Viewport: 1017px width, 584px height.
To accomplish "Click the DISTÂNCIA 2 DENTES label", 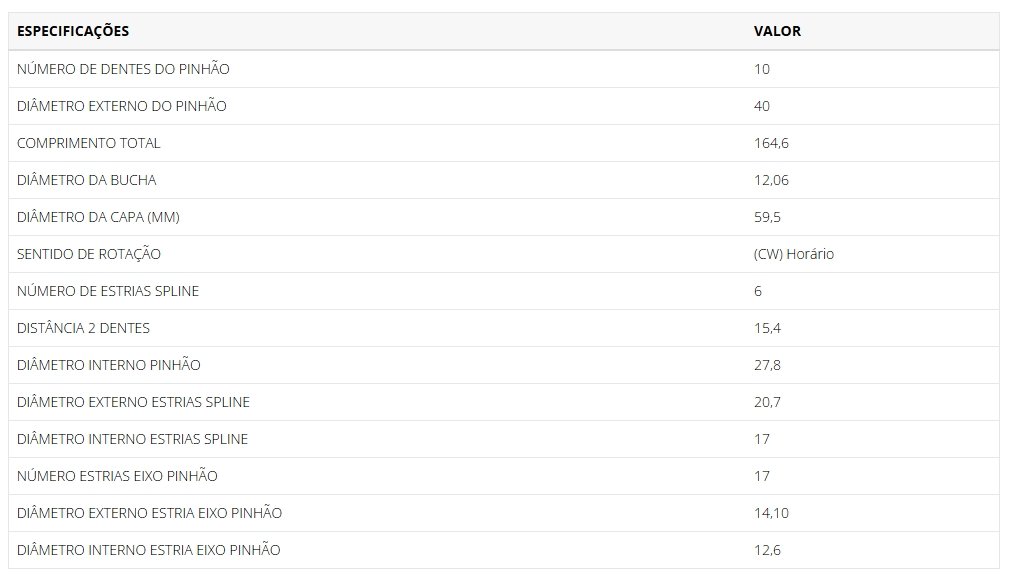I will coord(83,328).
